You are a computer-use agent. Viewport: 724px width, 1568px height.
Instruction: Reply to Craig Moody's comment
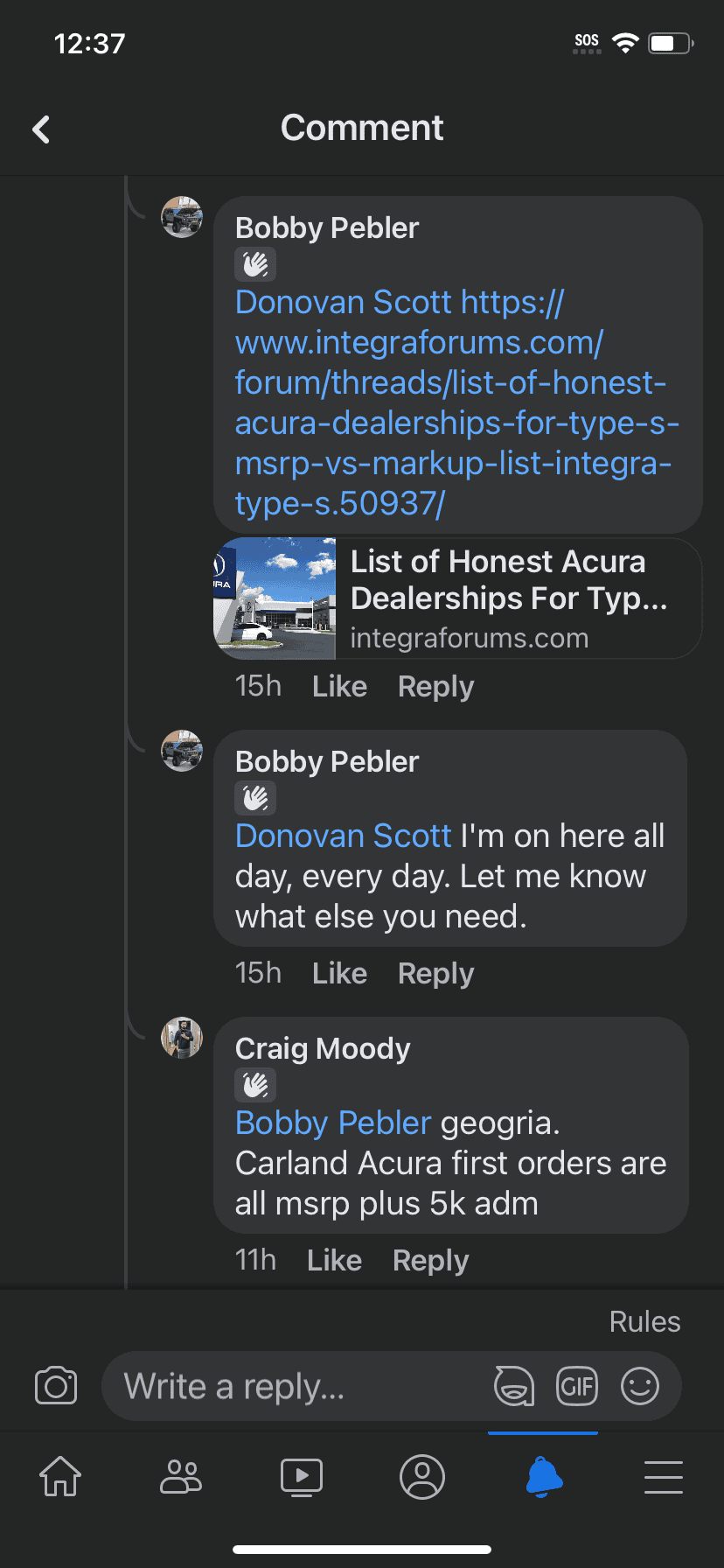click(430, 1260)
